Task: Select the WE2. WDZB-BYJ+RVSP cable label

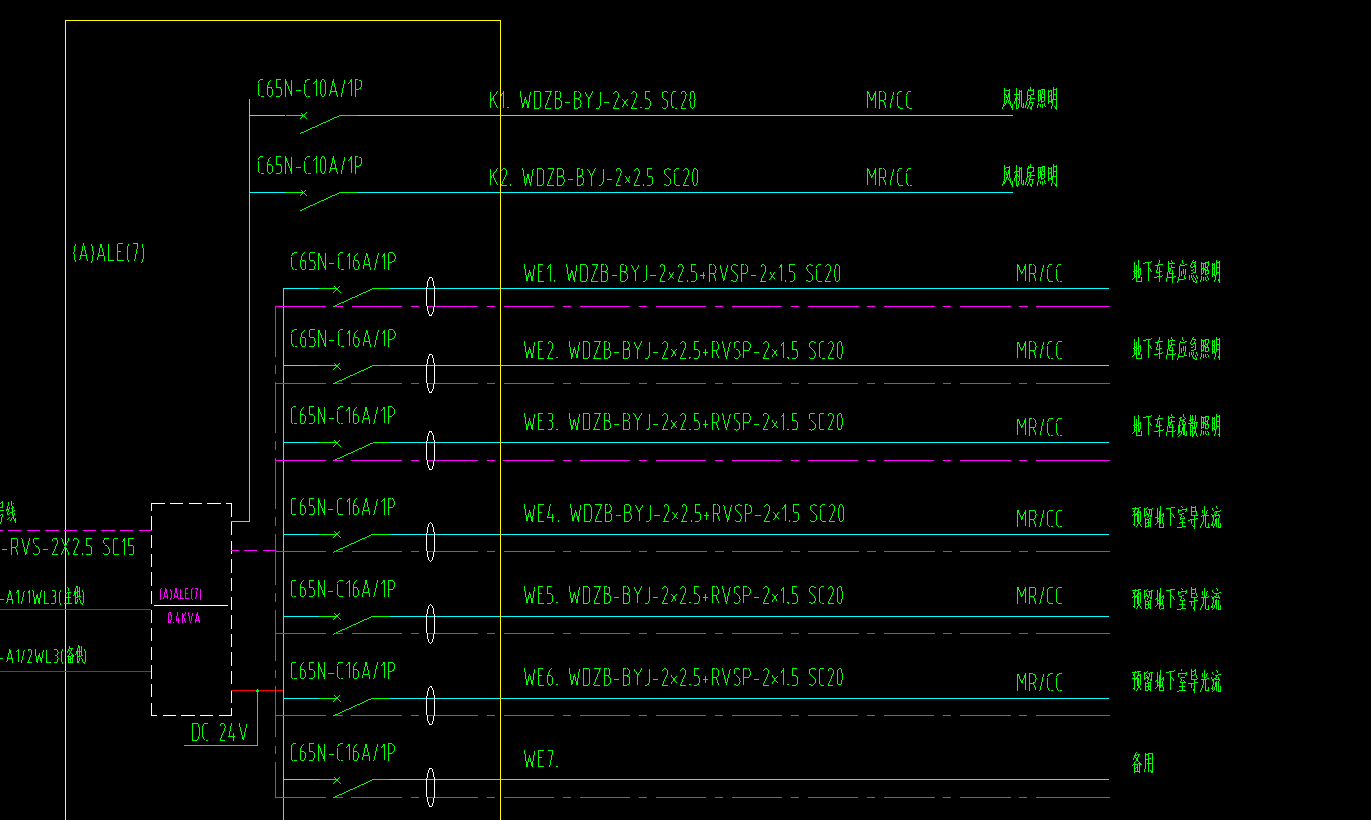Action: coord(684,351)
